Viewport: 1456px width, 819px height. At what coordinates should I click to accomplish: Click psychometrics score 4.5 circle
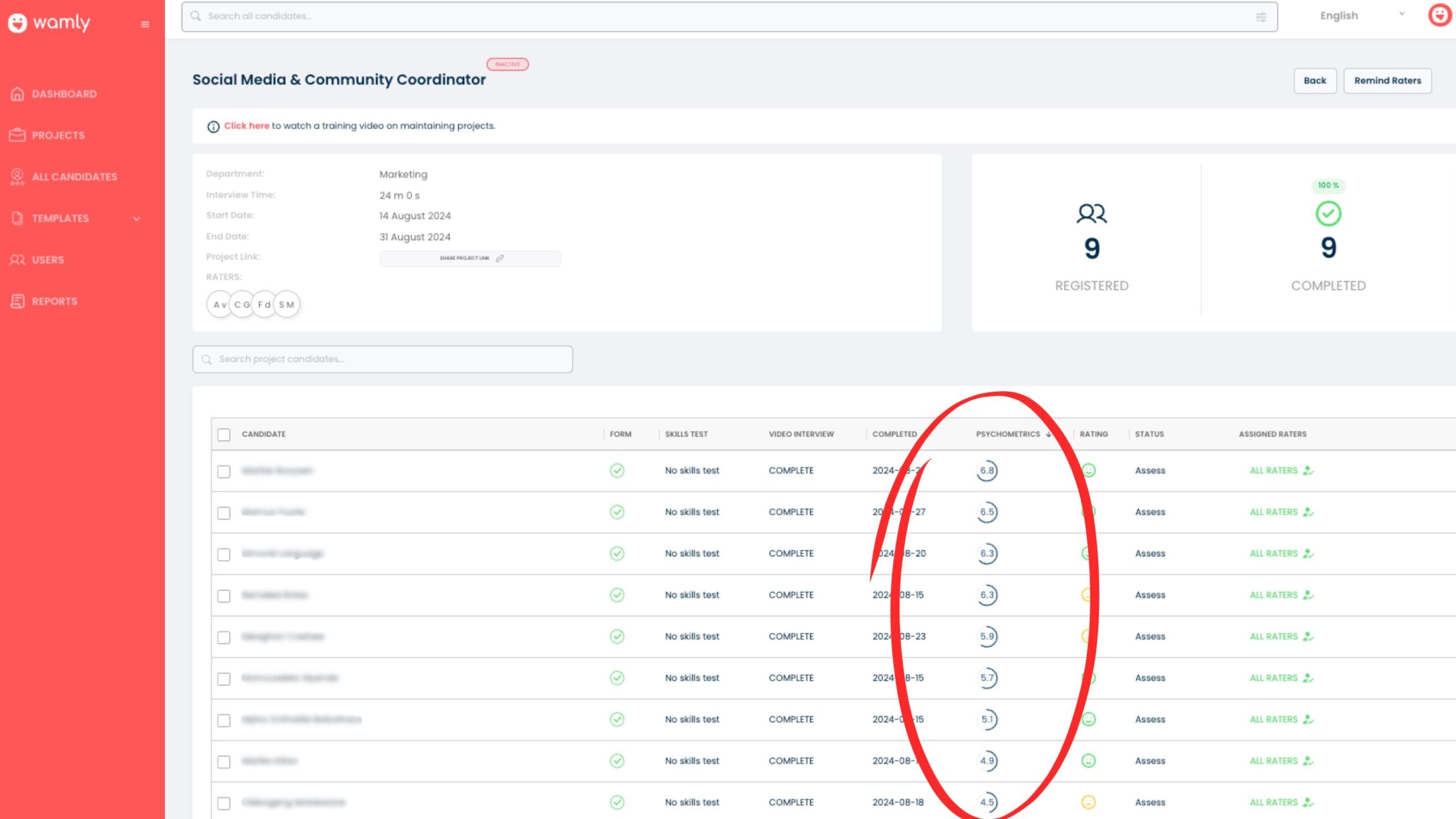987,803
